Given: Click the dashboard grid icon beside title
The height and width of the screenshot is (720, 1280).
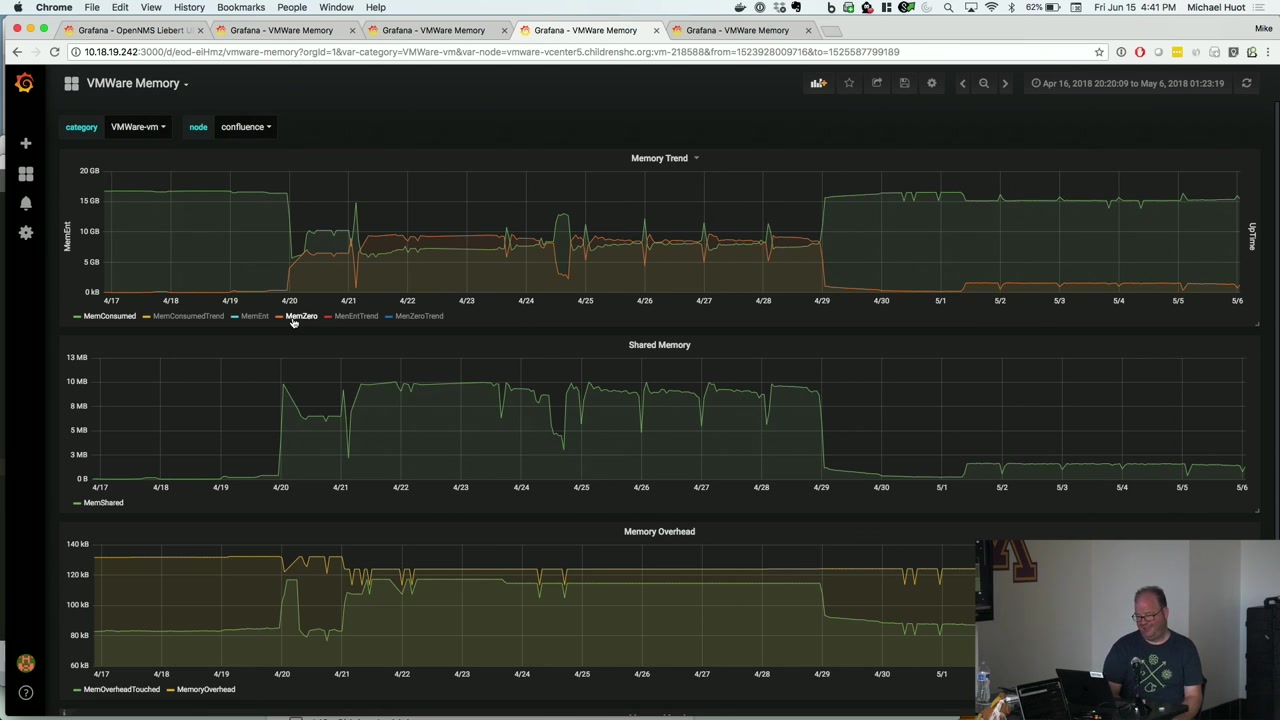Looking at the screenshot, I should [x=71, y=84].
